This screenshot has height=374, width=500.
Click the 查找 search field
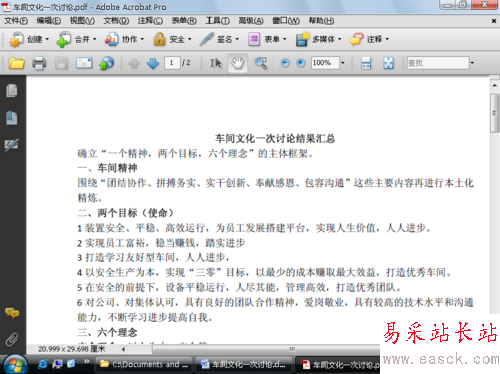tap(437, 63)
